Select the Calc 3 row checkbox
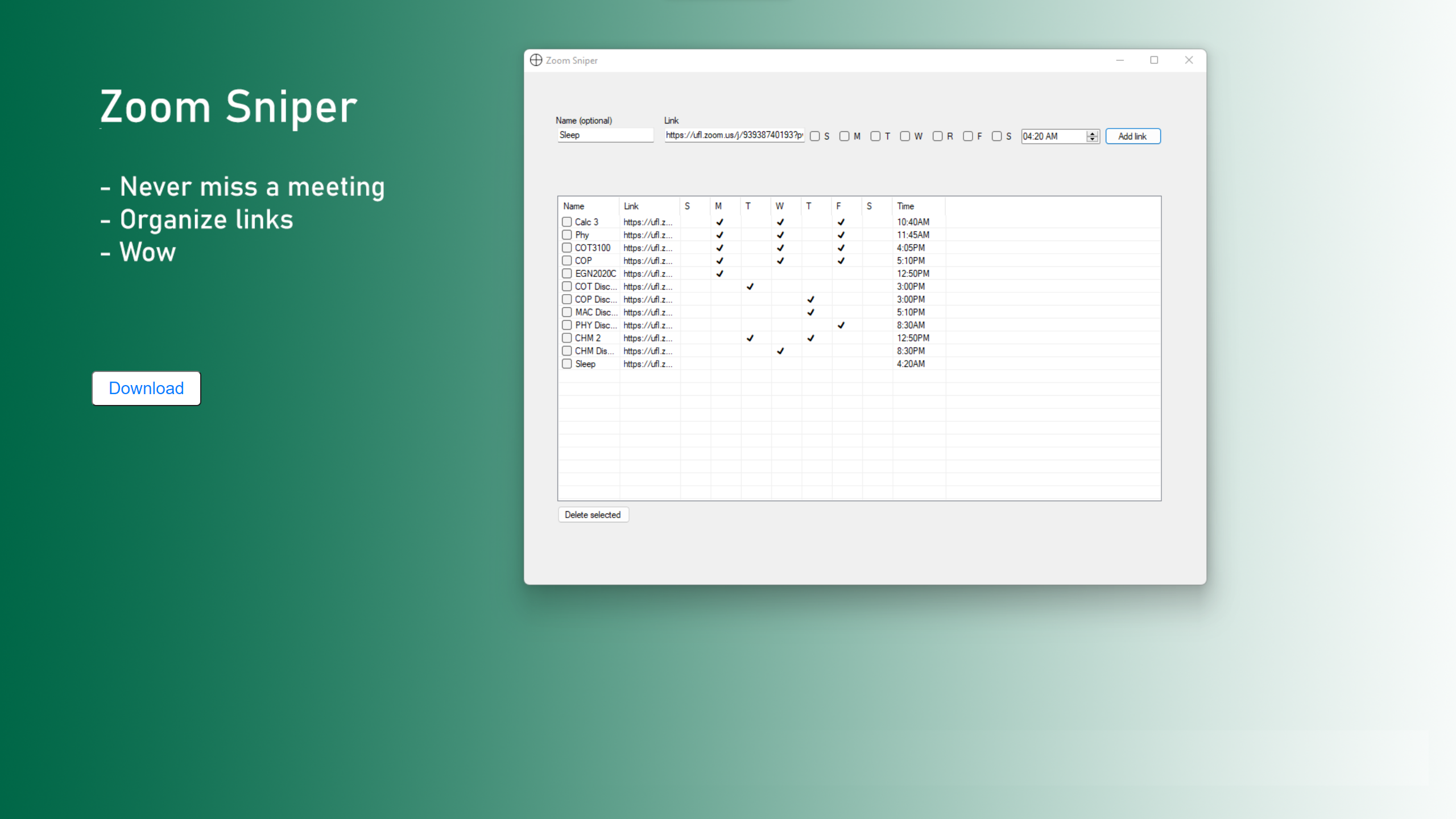The width and height of the screenshot is (1456, 819). pyautogui.click(x=567, y=222)
